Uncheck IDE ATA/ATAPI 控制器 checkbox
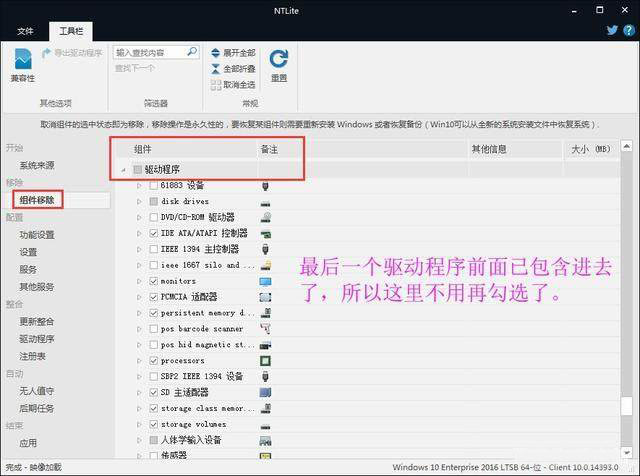Viewport: 640px width, 476px height. 153,234
